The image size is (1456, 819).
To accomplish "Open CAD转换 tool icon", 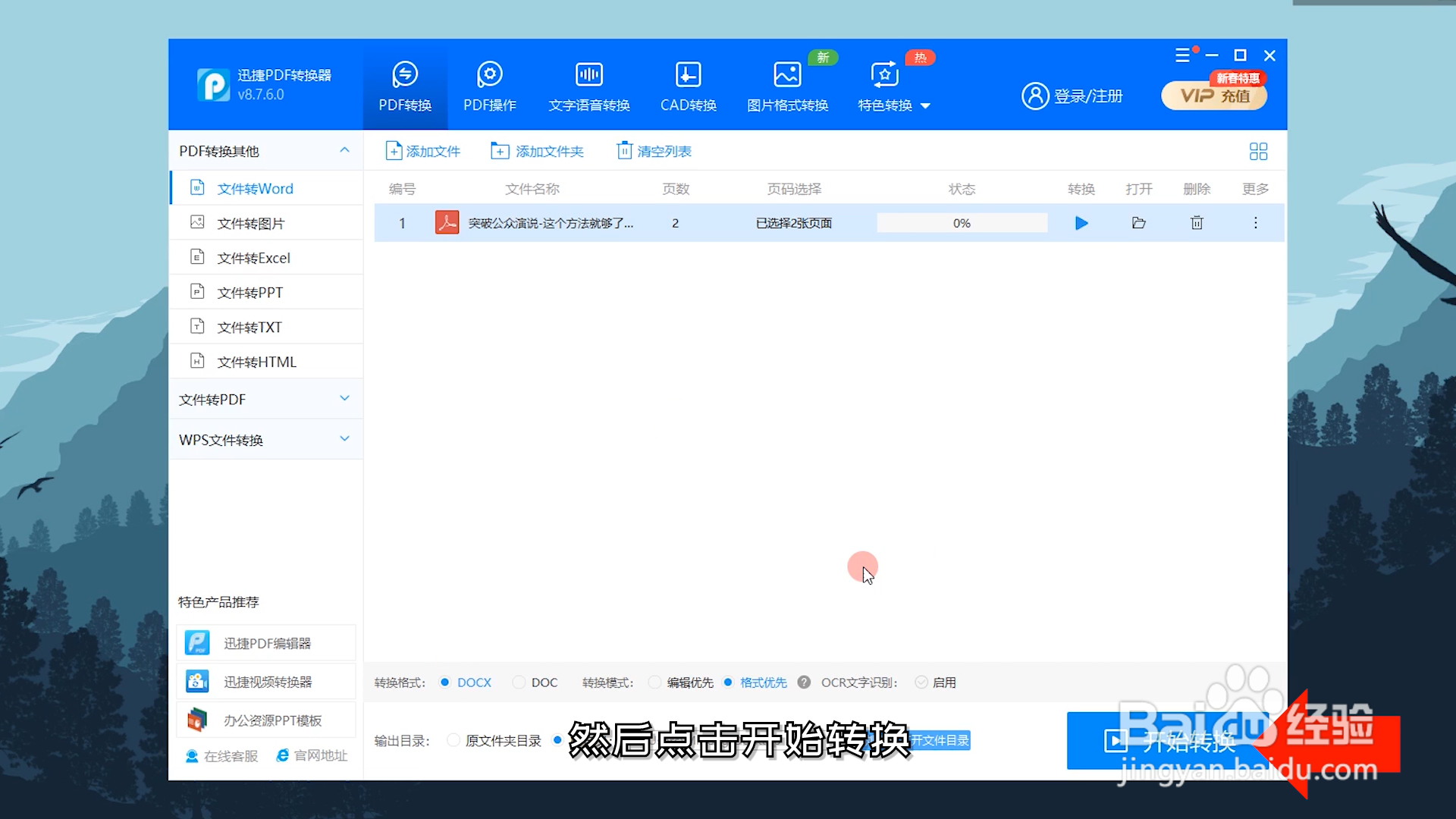I will tap(688, 75).
